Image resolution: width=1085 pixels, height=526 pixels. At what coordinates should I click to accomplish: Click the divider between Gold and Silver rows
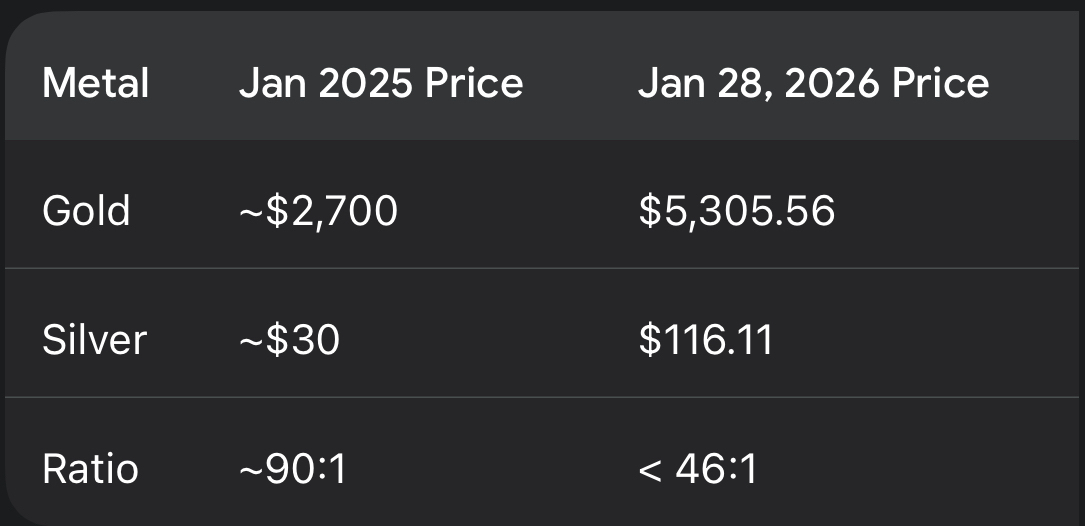point(542,268)
